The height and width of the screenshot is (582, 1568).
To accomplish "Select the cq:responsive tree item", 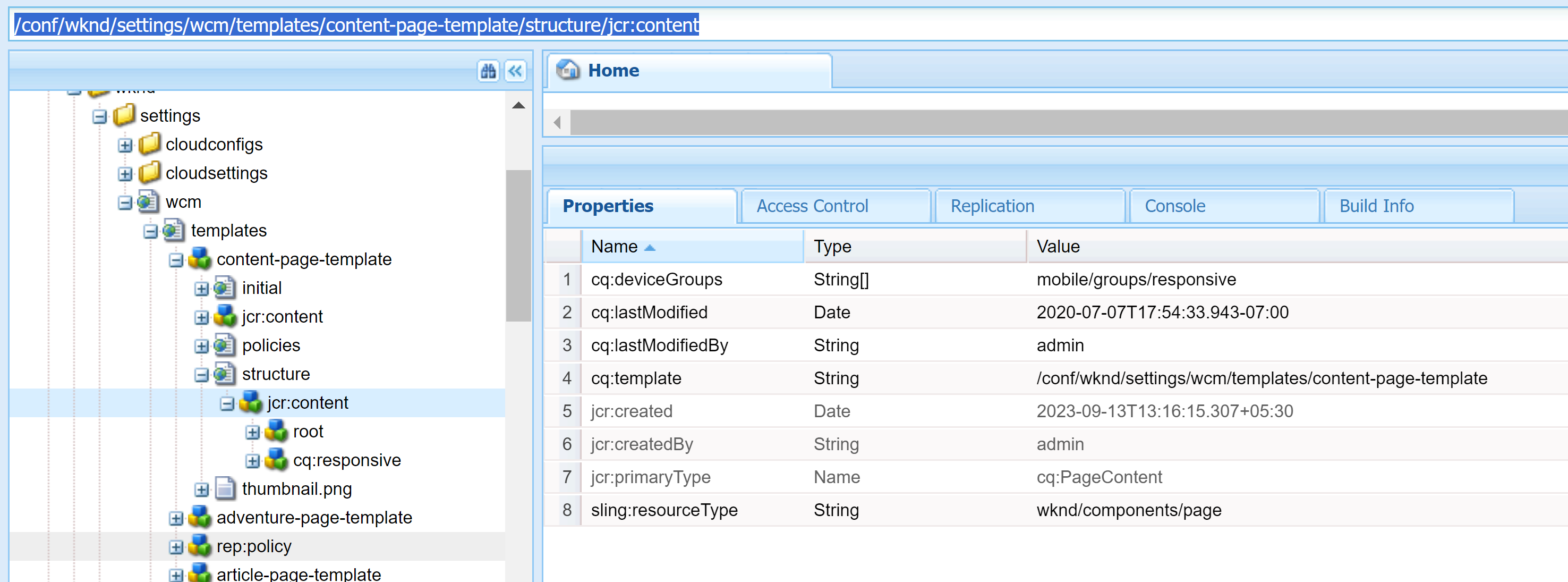I will click(347, 460).
